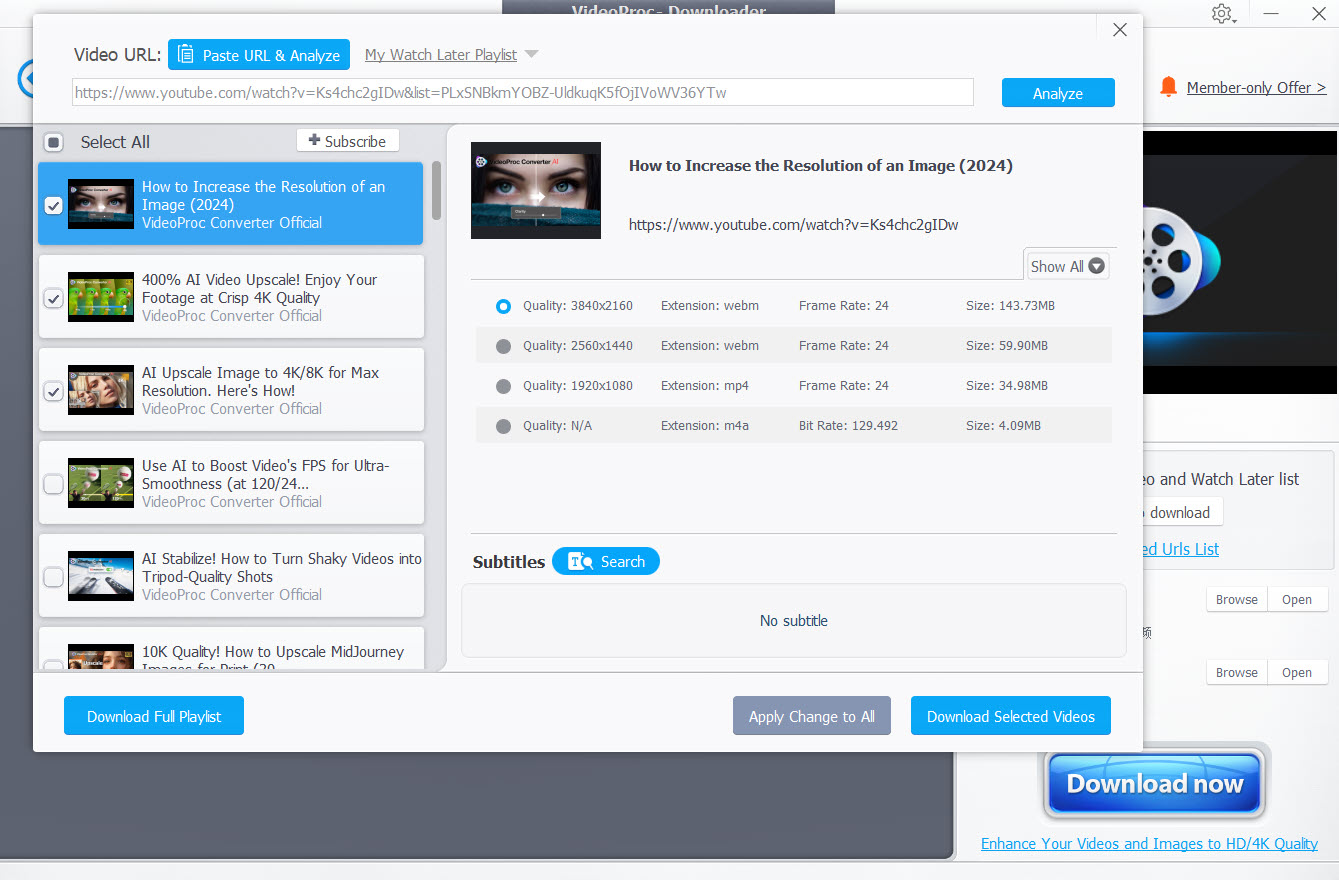This screenshot has width=1339, height=880.
Task: Enable the checkbox for the FPS boost video
Action: (x=53, y=483)
